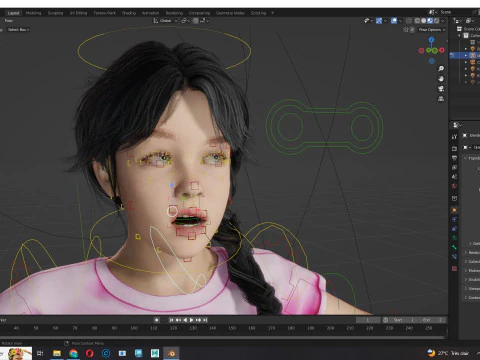This screenshot has width=480, height=360.
Task: Jump to the timeline end frame
Action: [x=205, y=320]
